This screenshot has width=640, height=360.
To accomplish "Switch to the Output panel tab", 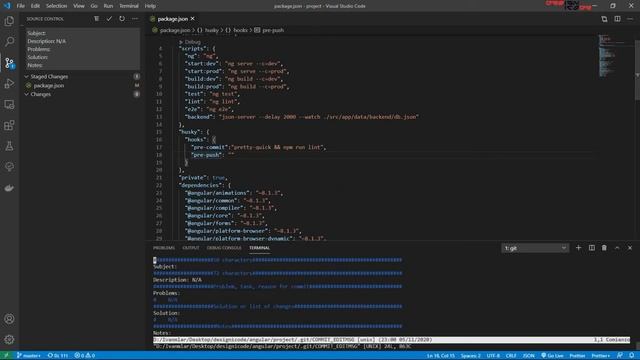I will [191, 248].
